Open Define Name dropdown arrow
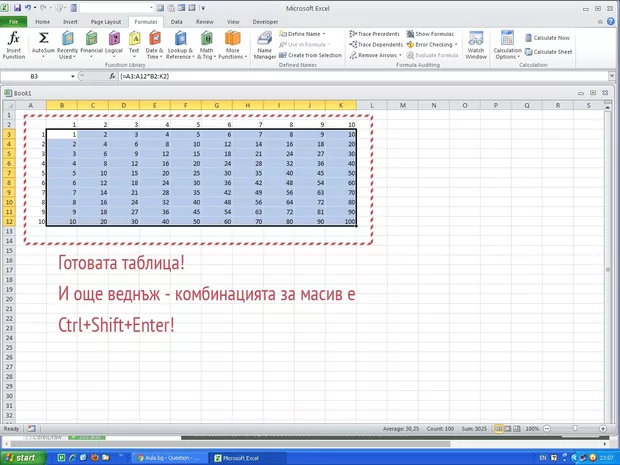Image resolution: width=620 pixels, height=465 pixels. (x=324, y=34)
